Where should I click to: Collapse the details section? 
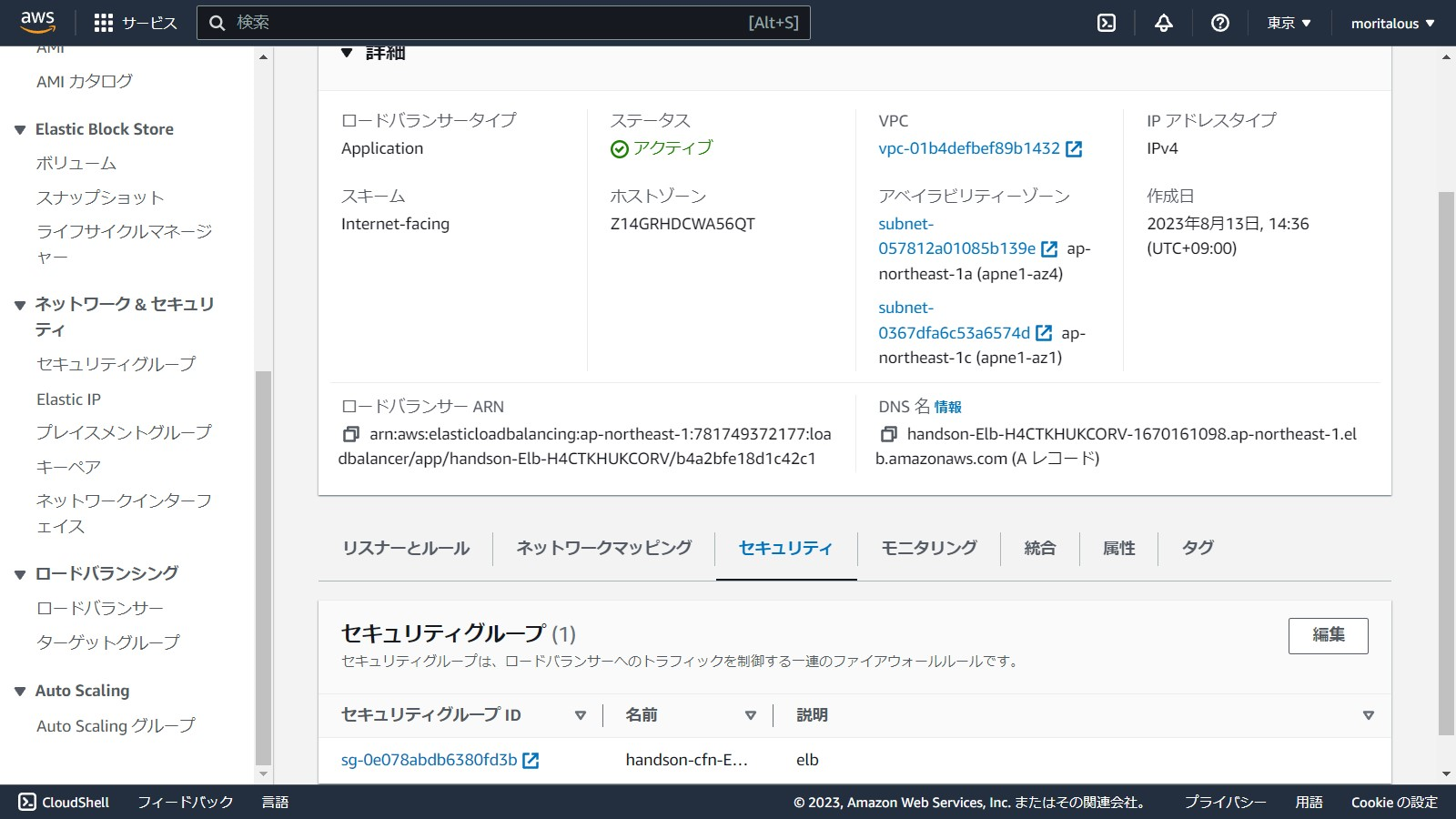347,53
